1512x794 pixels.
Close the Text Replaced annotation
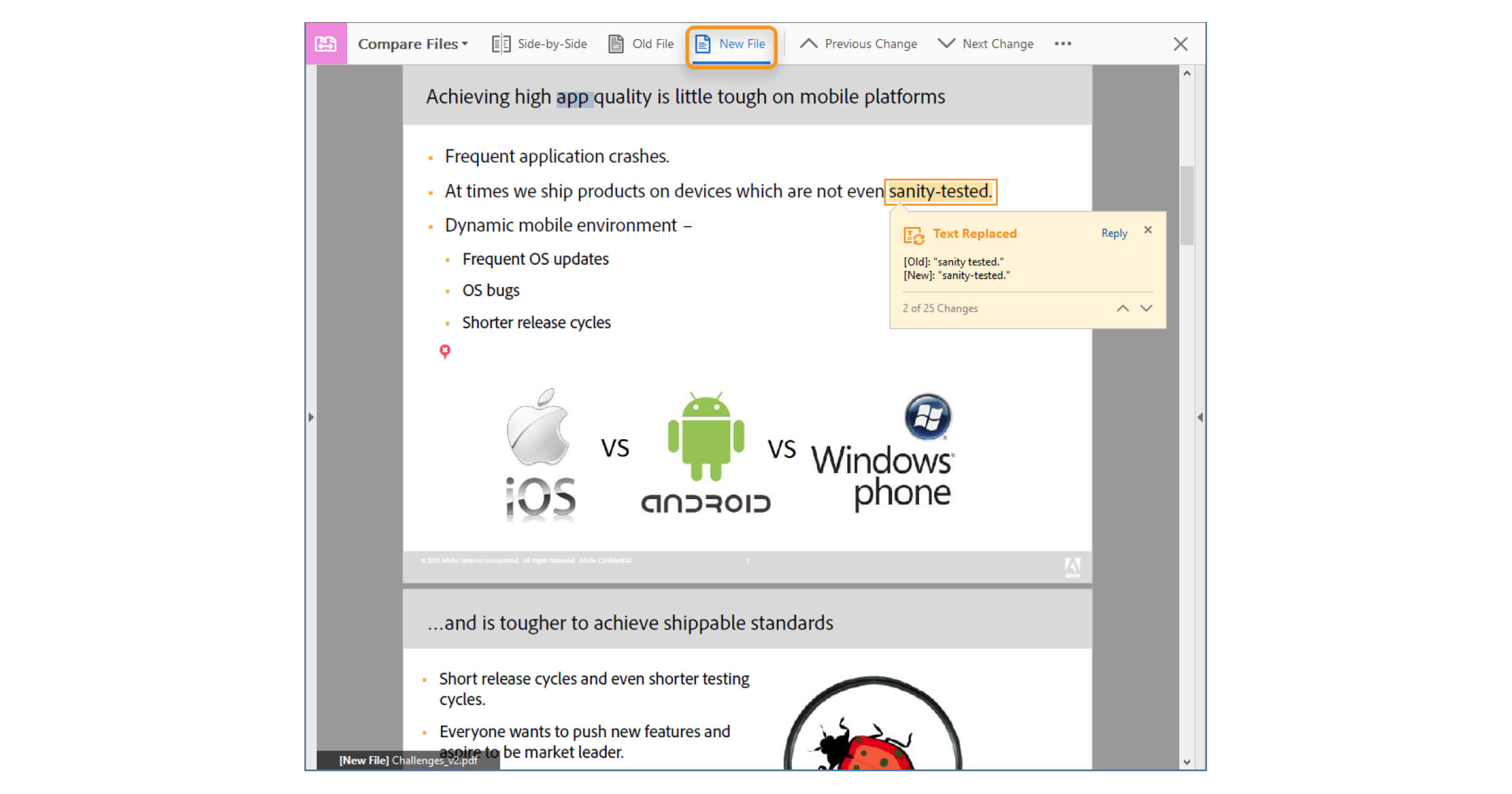coord(1149,230)
